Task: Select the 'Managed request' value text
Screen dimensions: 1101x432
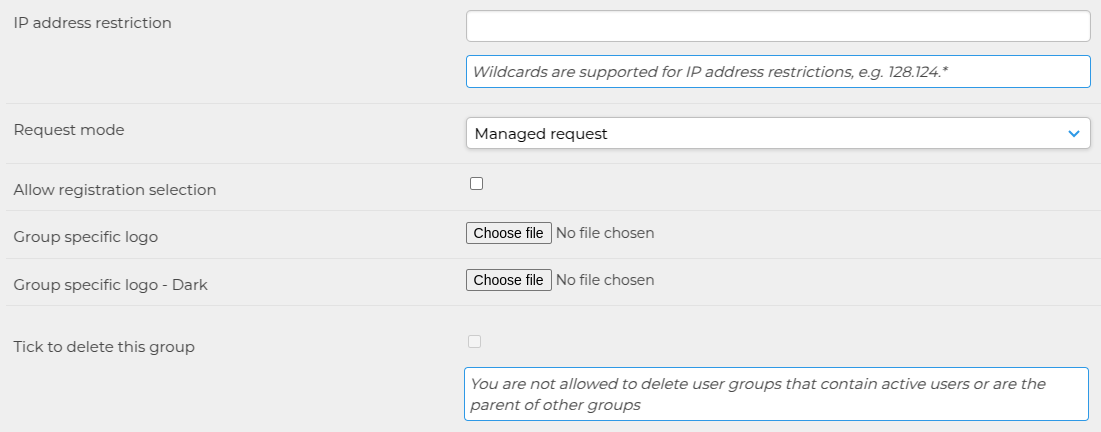Action: pos(541,133)
